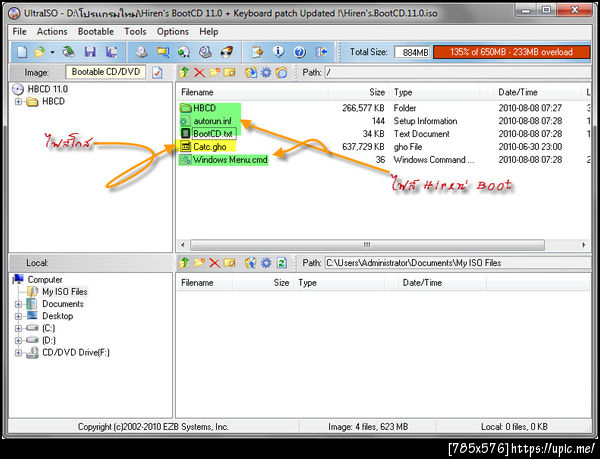Click the New Folder icon in image toolbar
The height and width of the screenshot is (459, 600).
(x=214, y=72)
